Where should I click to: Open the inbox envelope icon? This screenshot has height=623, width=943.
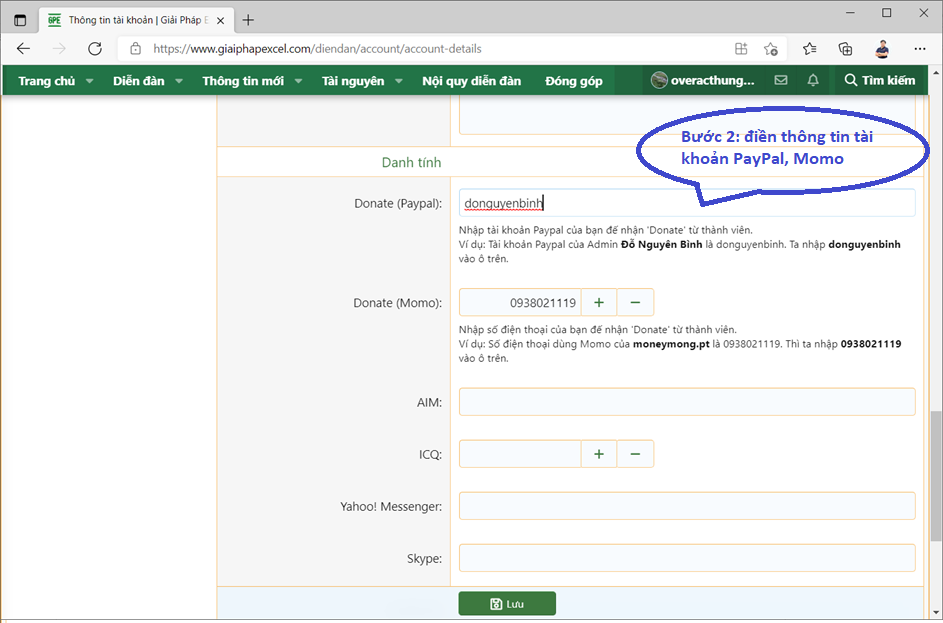pyautogui.click(x=780, y=80)
